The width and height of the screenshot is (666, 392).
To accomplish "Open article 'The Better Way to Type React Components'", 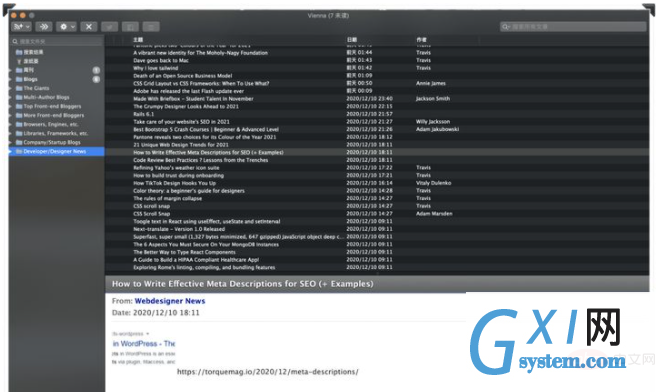I will point(184,252).
